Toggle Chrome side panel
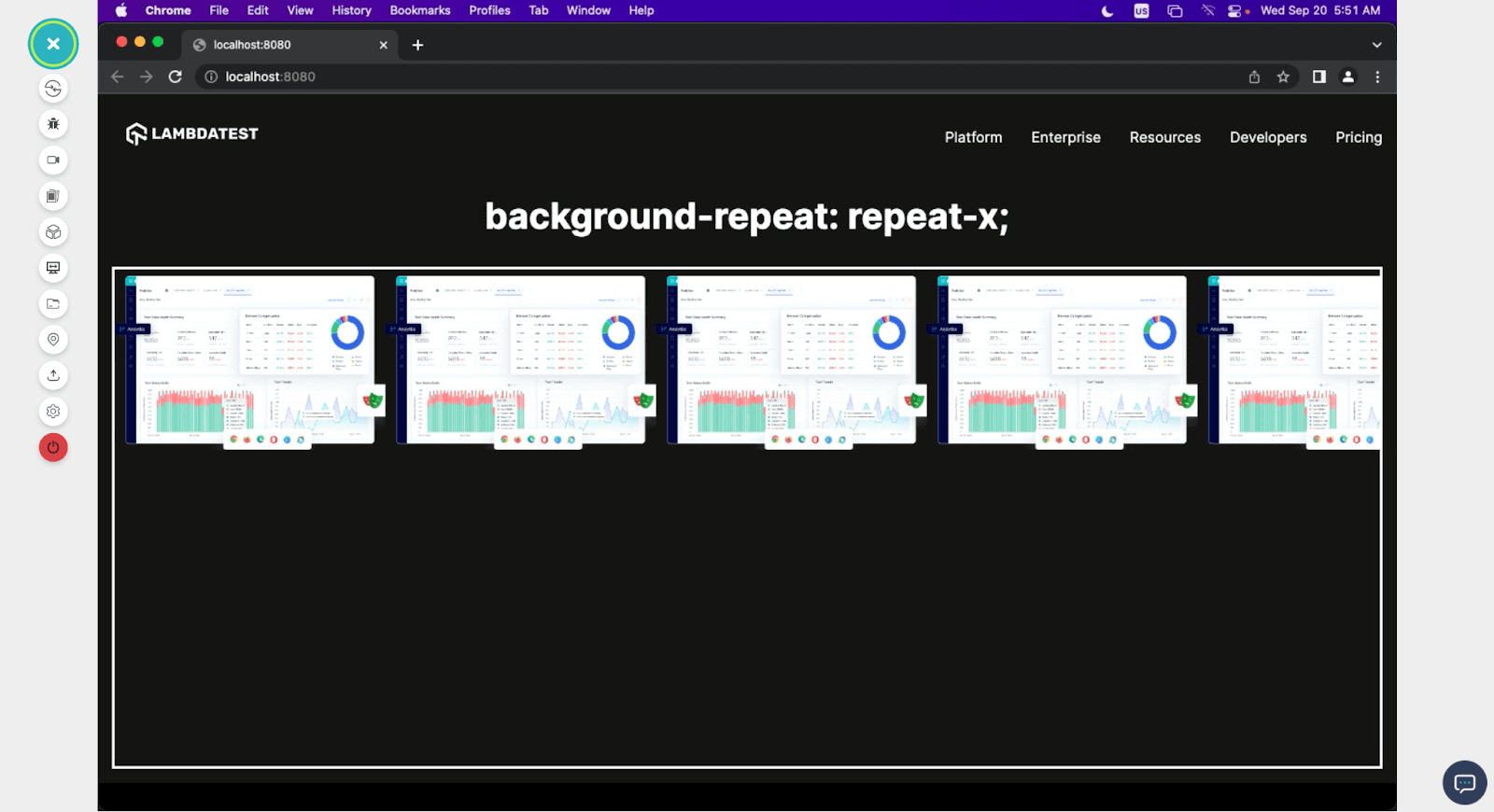This screenshot has height=812, width=1494. (x=1318, y=77)
